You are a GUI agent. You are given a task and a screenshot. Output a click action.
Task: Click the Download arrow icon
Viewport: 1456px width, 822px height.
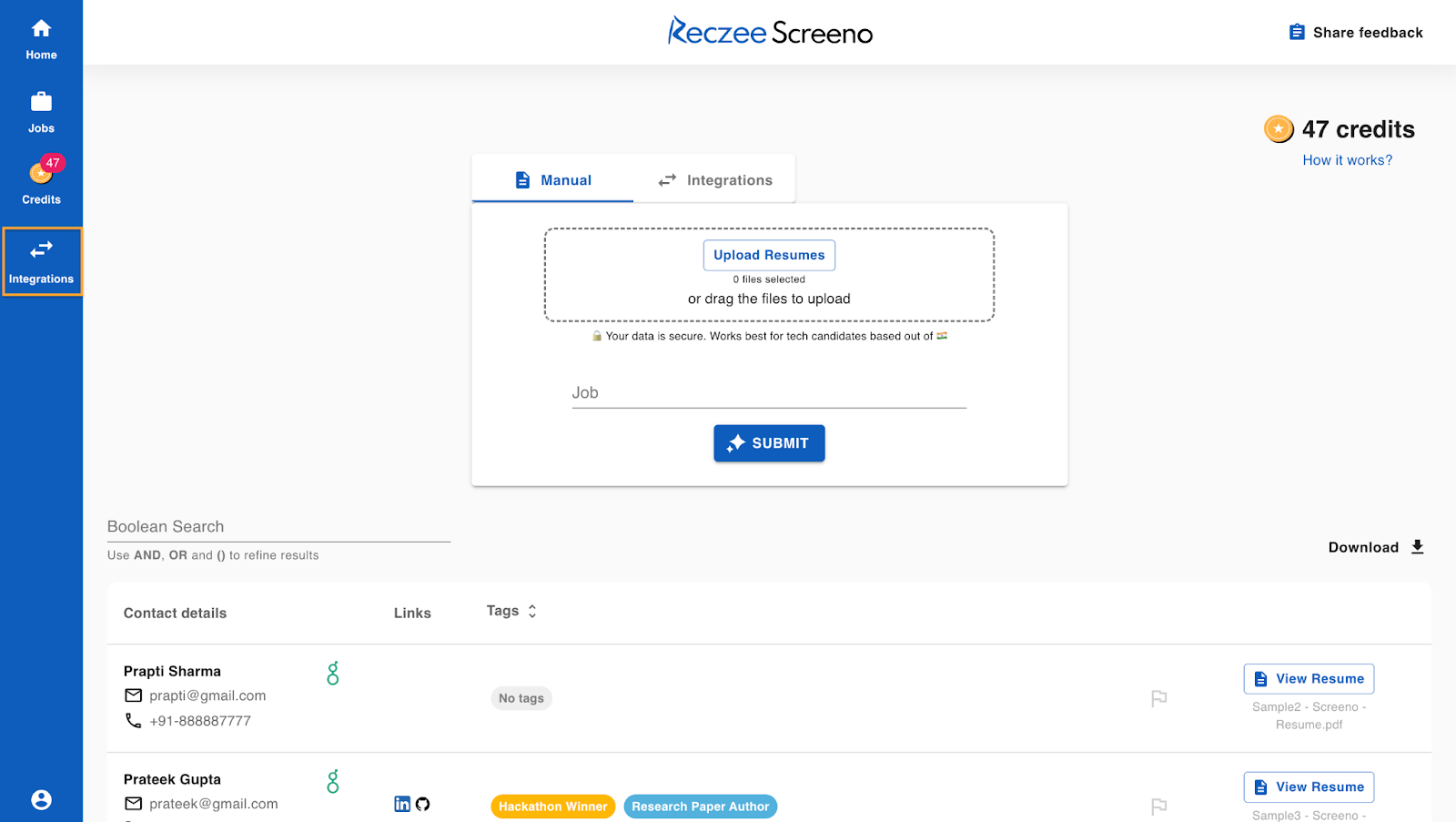pyautogui.click(x=1417, y=547)
